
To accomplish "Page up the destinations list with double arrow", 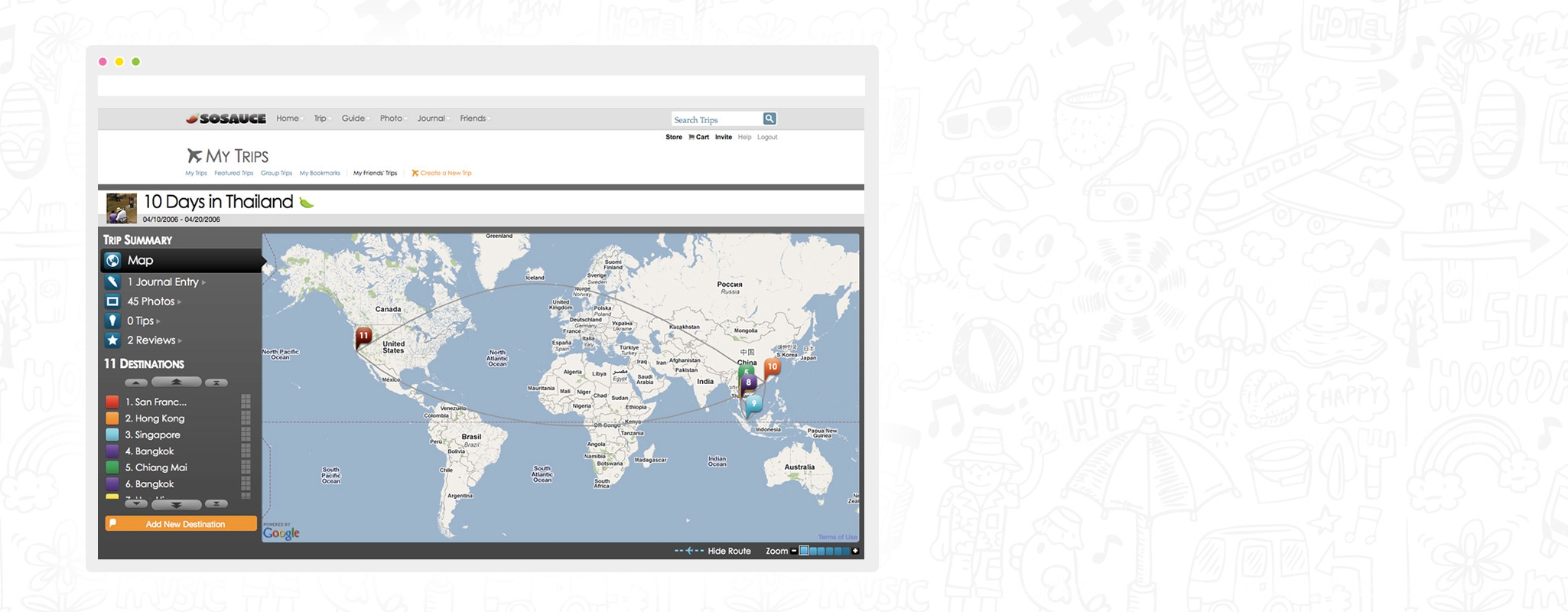I will (x=177, y=382).
